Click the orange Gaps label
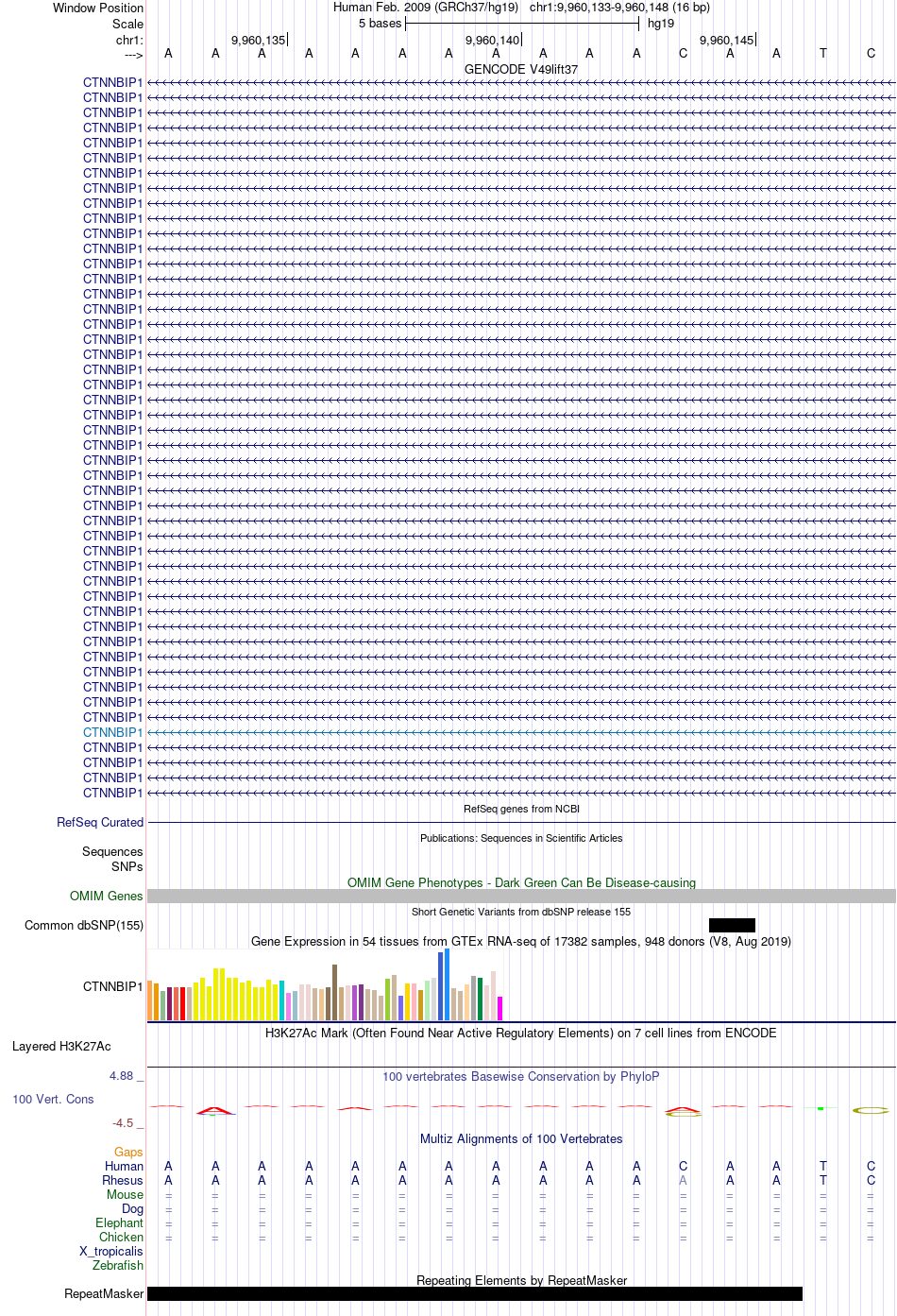The width and height of the screenshot is (897, 1316). 128,1152
